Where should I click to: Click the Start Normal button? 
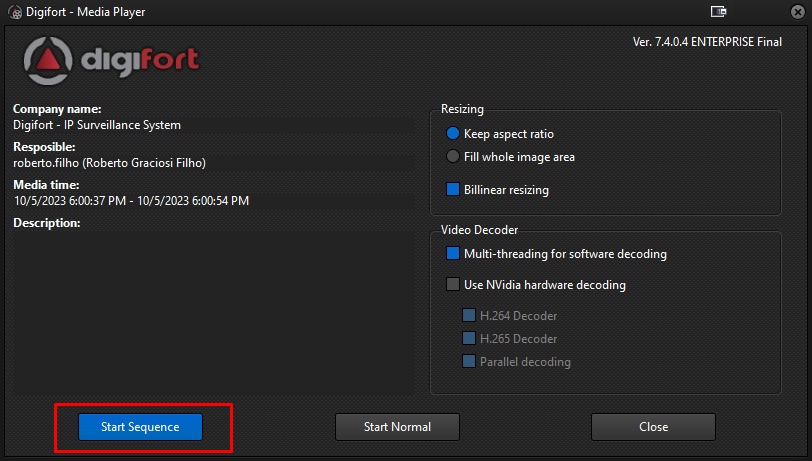397,427
